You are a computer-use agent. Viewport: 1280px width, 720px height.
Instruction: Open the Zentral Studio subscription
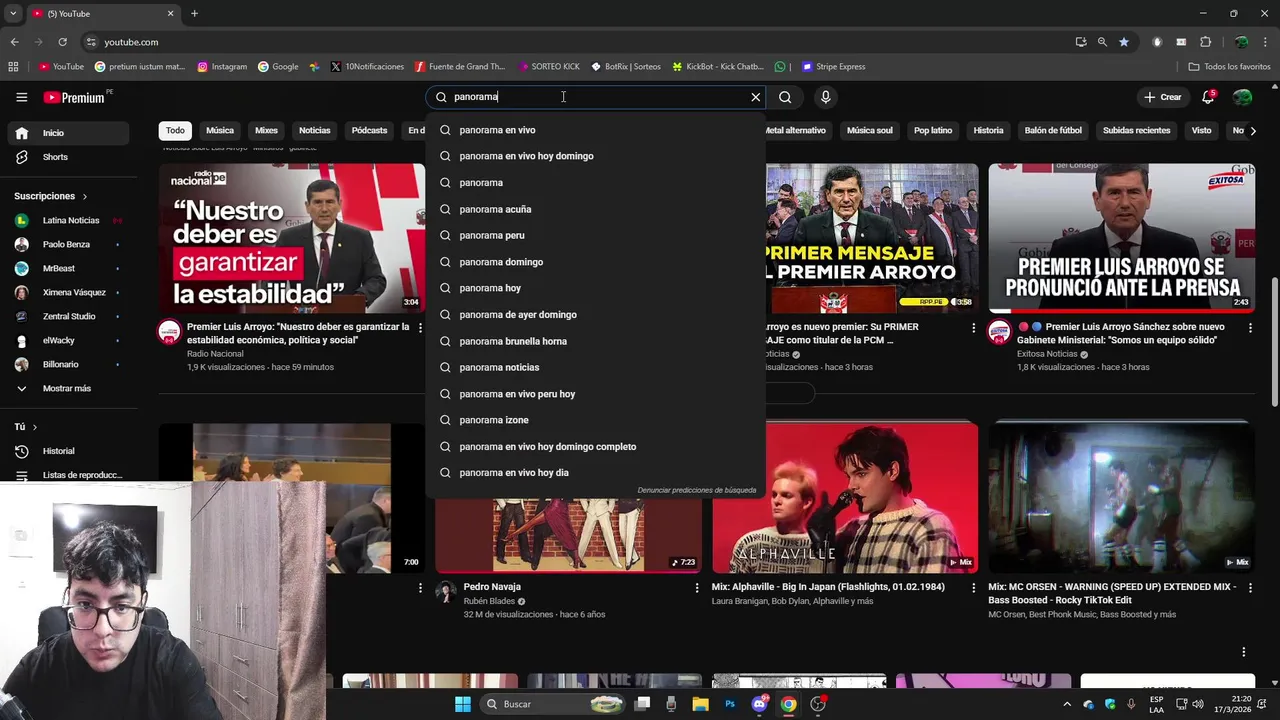tap(68, 316)
